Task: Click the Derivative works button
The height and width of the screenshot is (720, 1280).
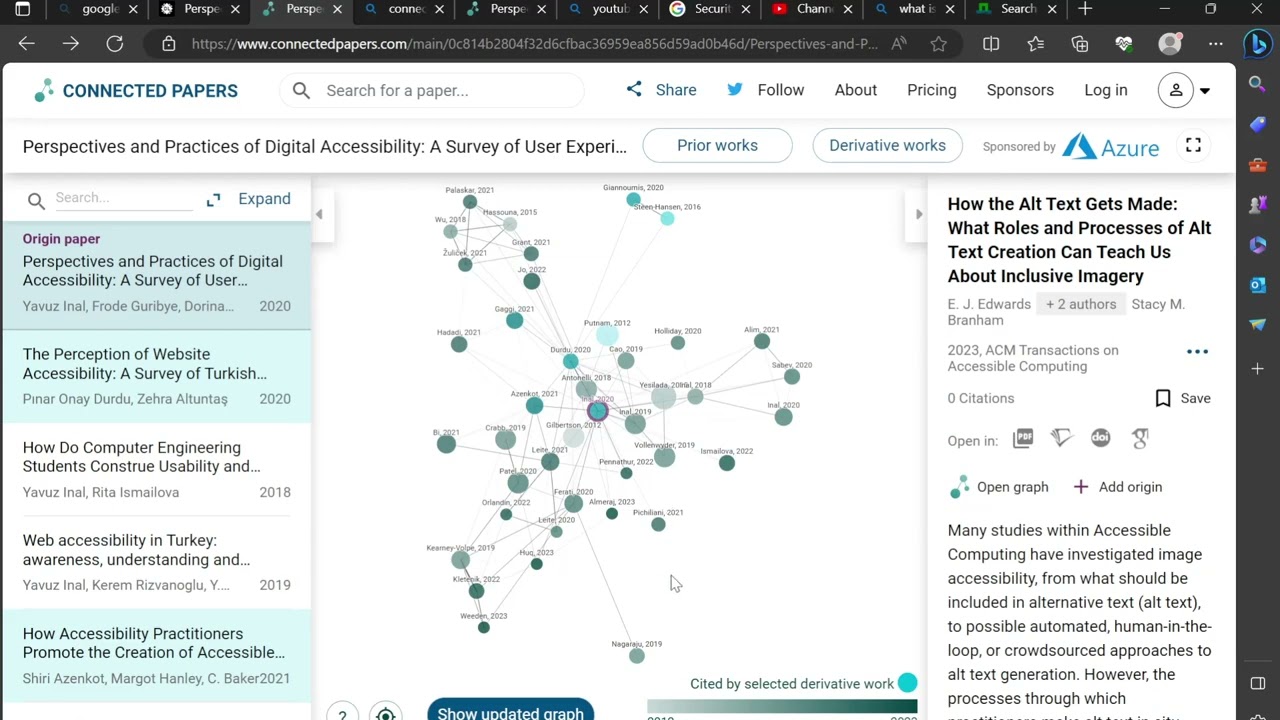Action: click(887, 145)
